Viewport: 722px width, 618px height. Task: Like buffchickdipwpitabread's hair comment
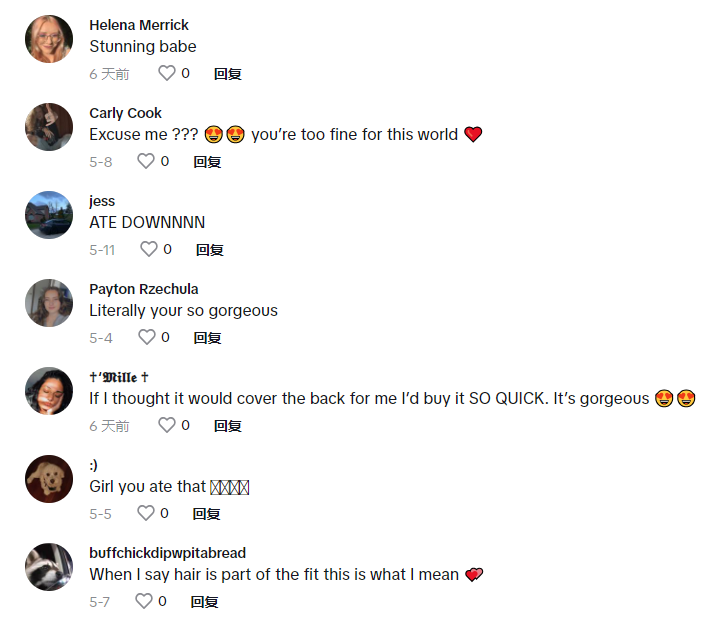point(144,601)
